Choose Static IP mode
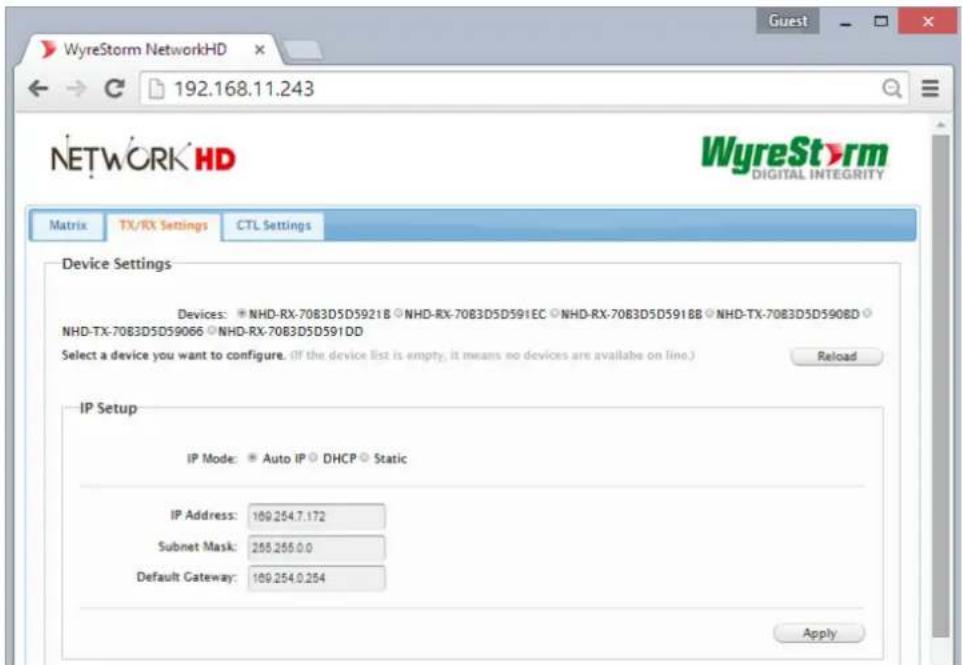Screen dimensions: 962x665 [364, 458]
